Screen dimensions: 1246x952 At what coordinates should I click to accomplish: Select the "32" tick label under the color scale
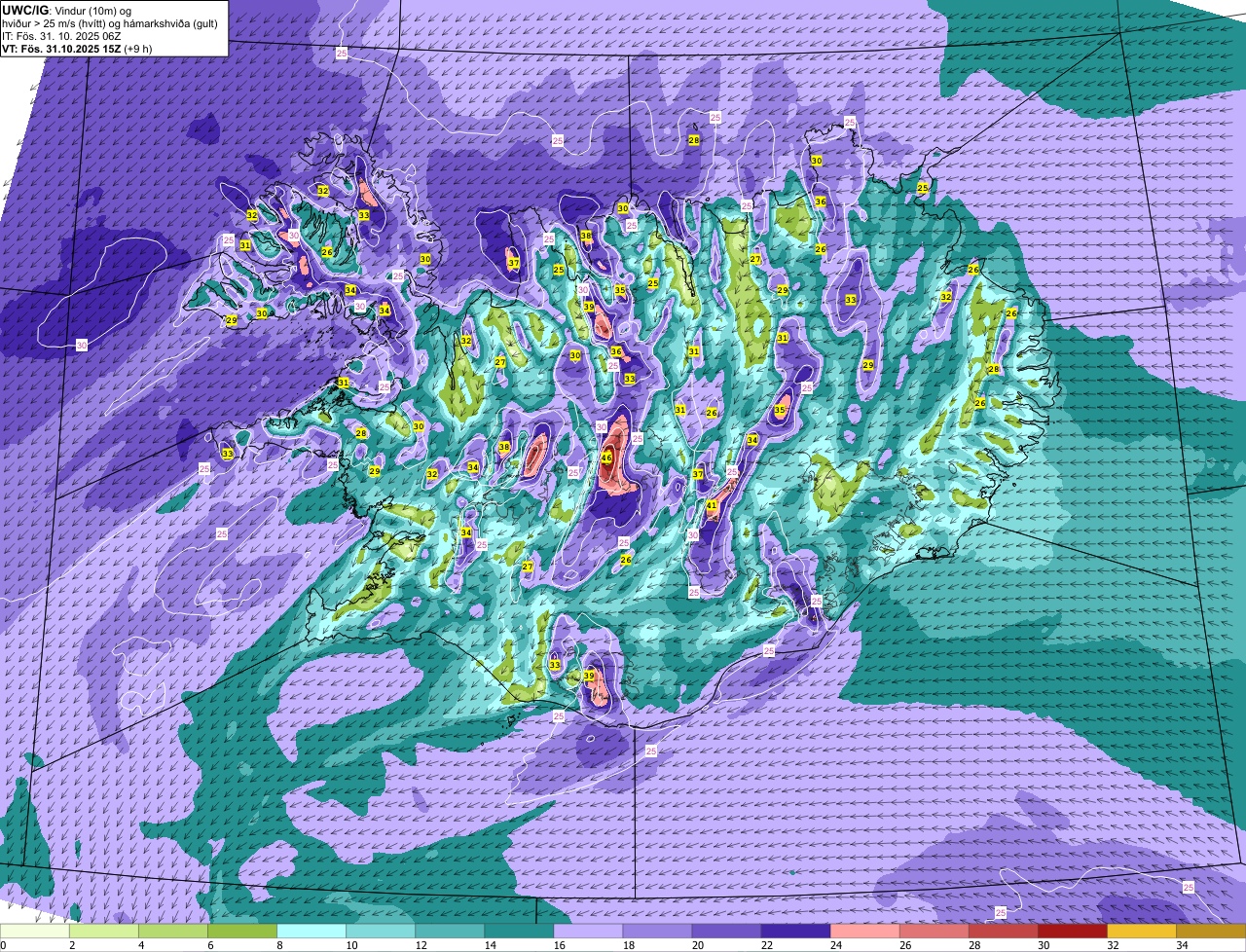click(1113, 945)
